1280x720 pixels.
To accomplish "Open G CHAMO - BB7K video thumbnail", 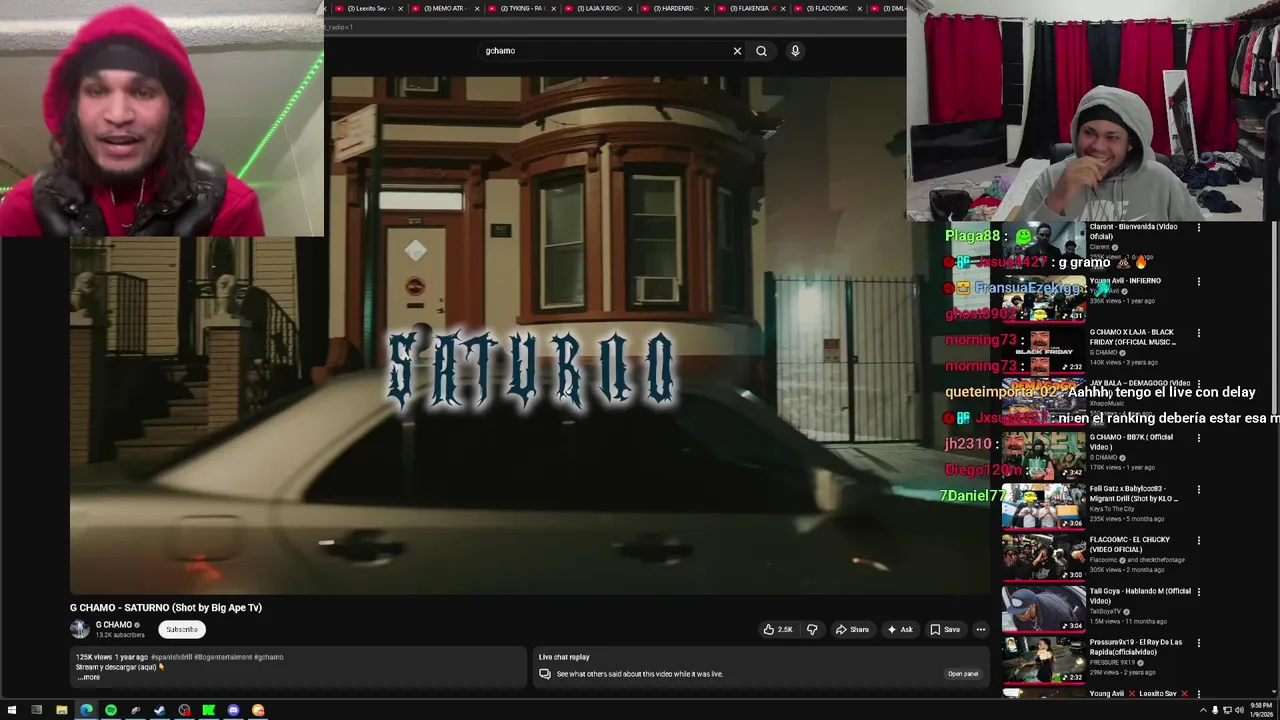I will coord(1044,455).
